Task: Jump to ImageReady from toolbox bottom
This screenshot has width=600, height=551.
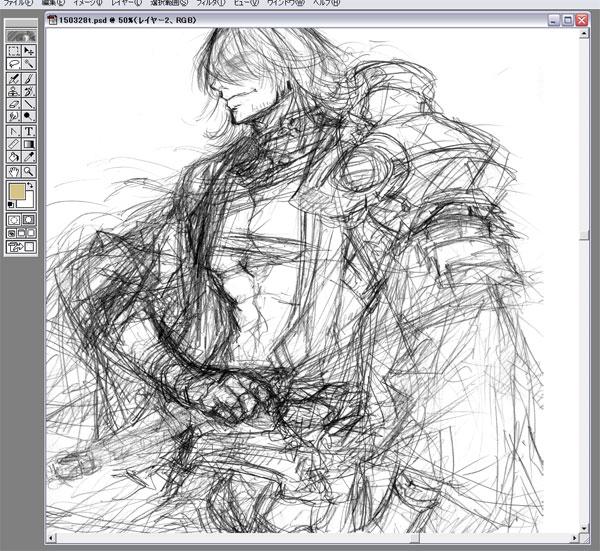Action: [21, 247]
